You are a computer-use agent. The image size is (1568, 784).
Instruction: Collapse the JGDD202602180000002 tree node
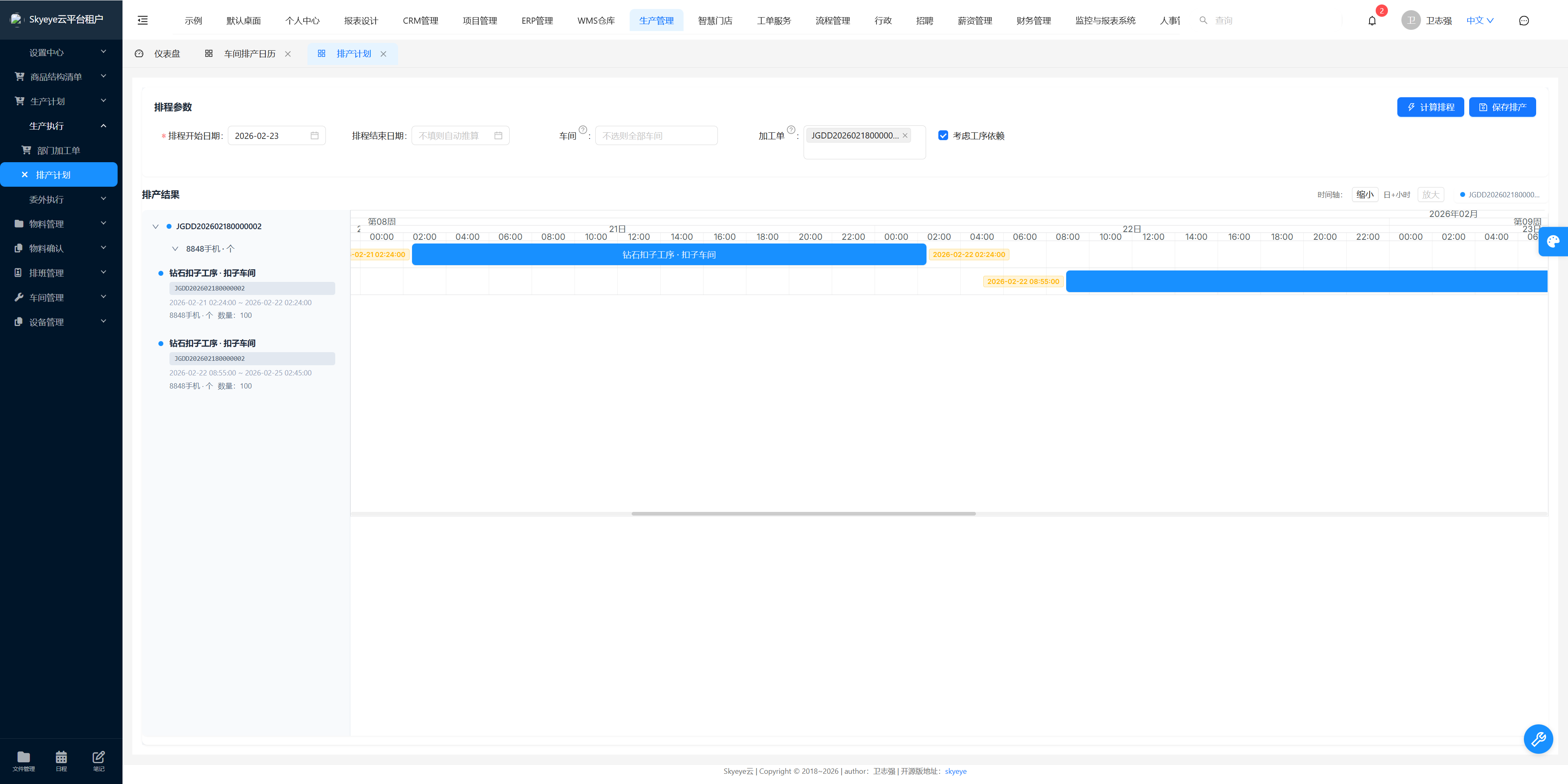(x=155, y=227)
